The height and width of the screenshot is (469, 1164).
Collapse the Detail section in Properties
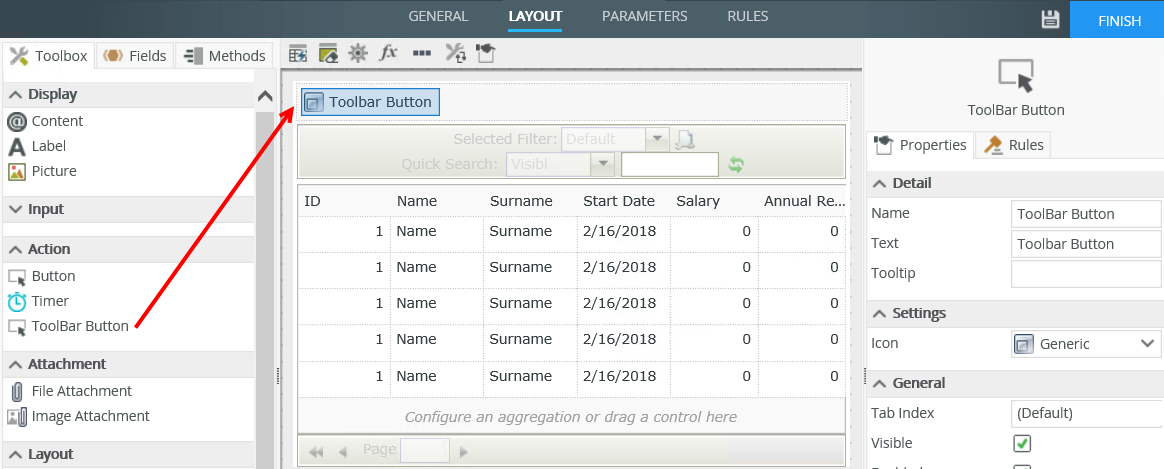coord(880,183)
